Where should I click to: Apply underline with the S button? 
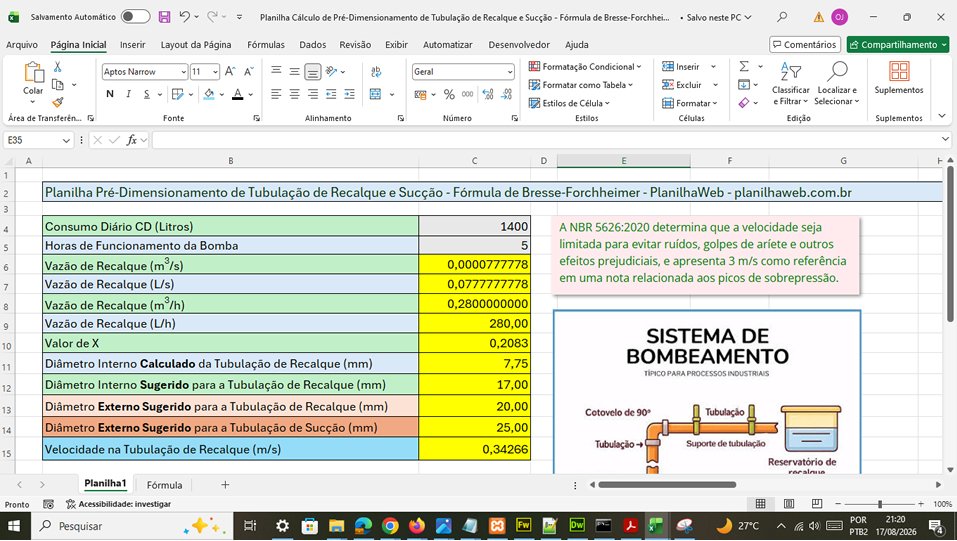point(146,94)
